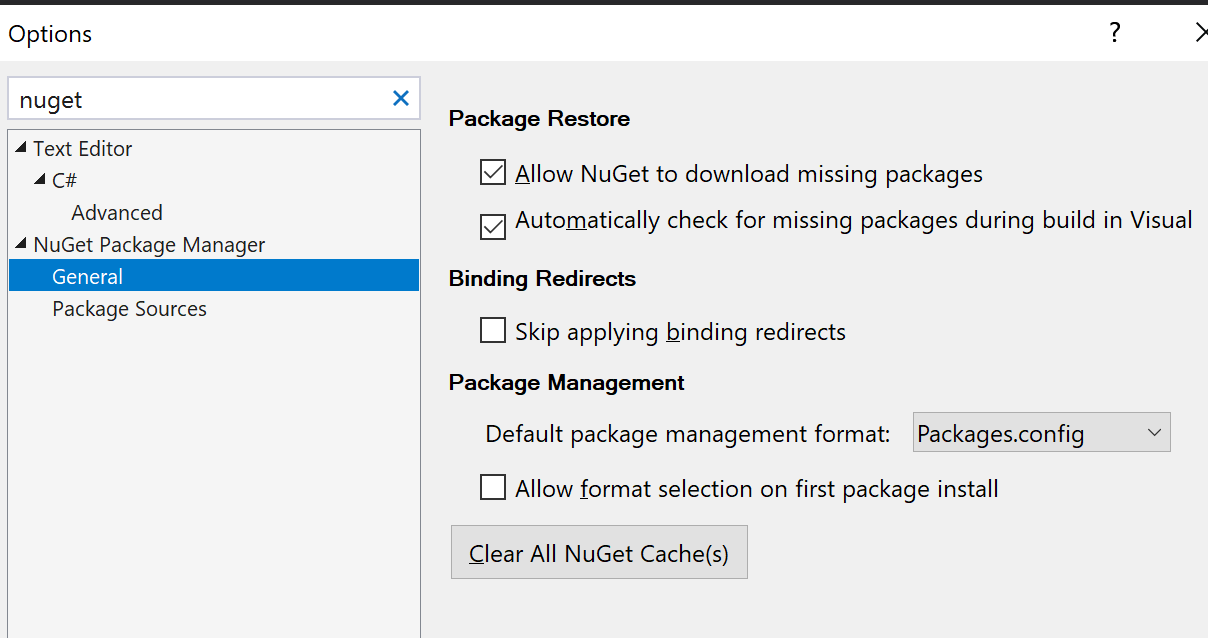Select General under NuGet Package Manager
The width and height of the screenshot is (1208, 638).
point(88,277)
